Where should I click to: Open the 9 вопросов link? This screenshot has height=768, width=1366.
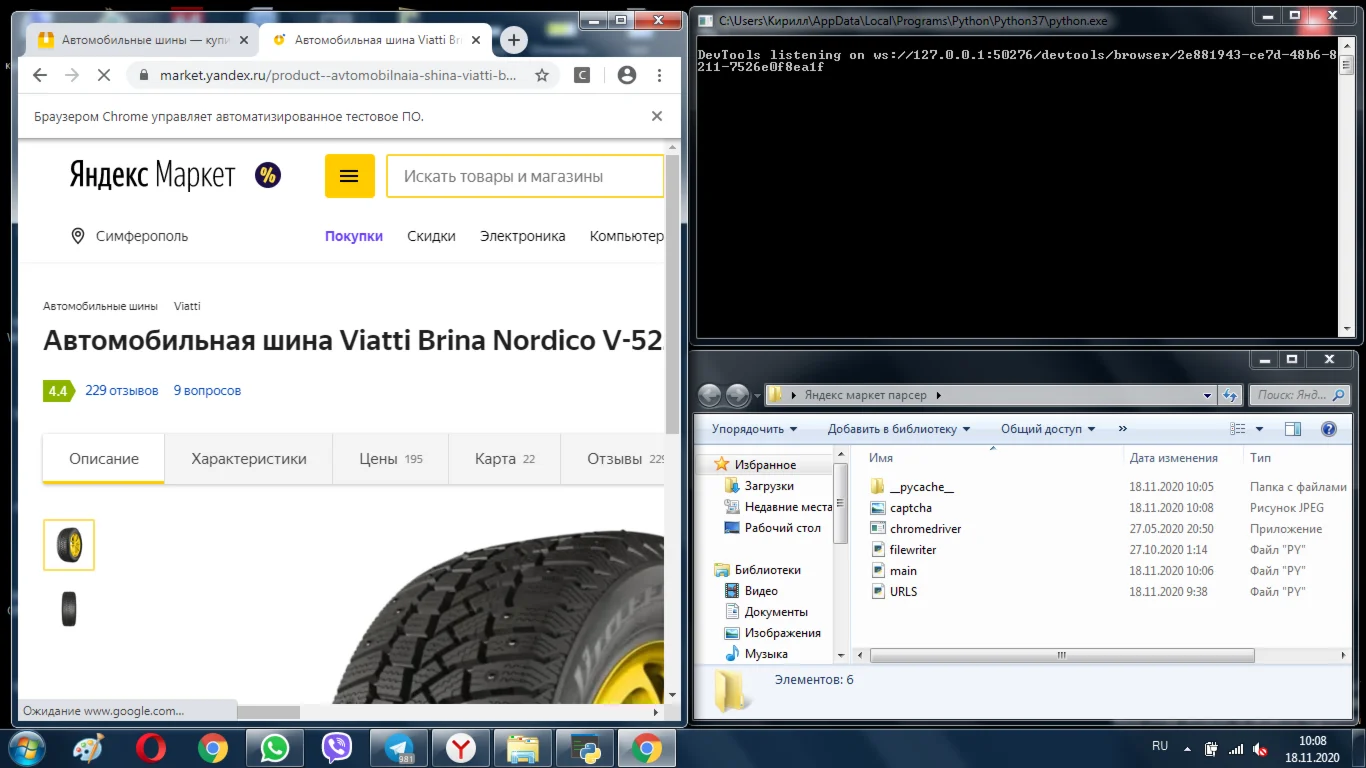tap(207, 391)
